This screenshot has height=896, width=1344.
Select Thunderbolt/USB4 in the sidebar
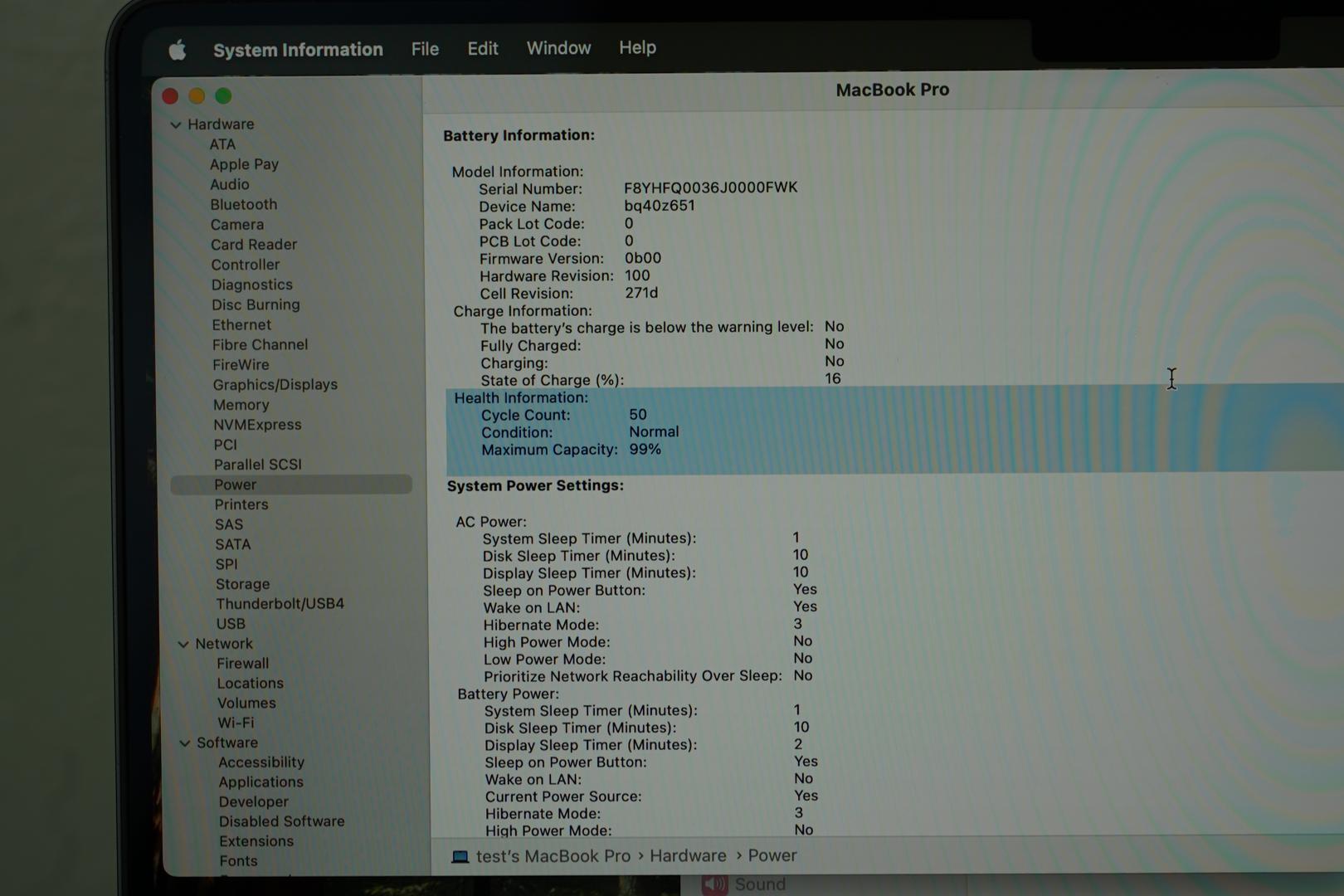(280, 604)
